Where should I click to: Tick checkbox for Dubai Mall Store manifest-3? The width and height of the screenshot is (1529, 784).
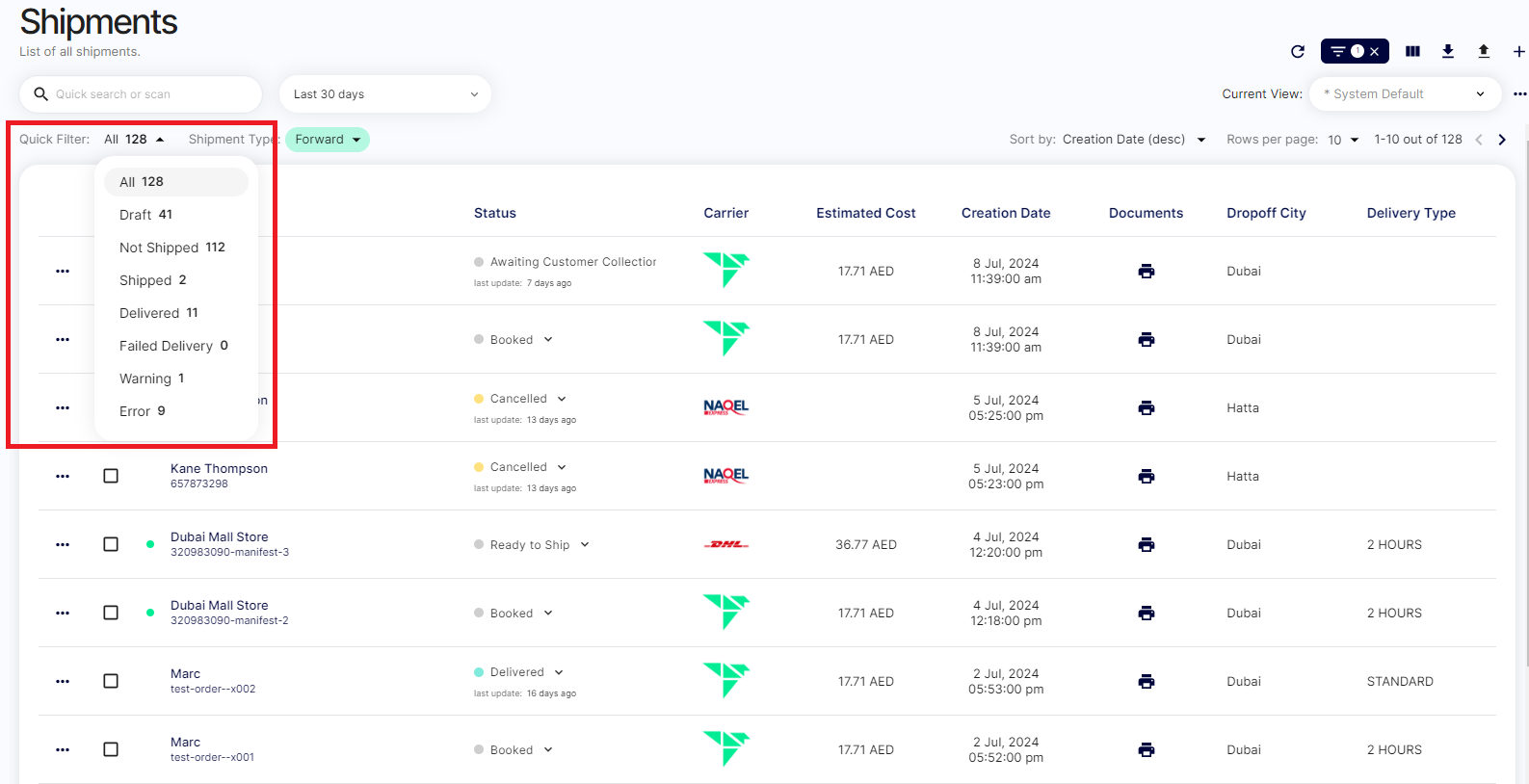(x=111, y=544)
